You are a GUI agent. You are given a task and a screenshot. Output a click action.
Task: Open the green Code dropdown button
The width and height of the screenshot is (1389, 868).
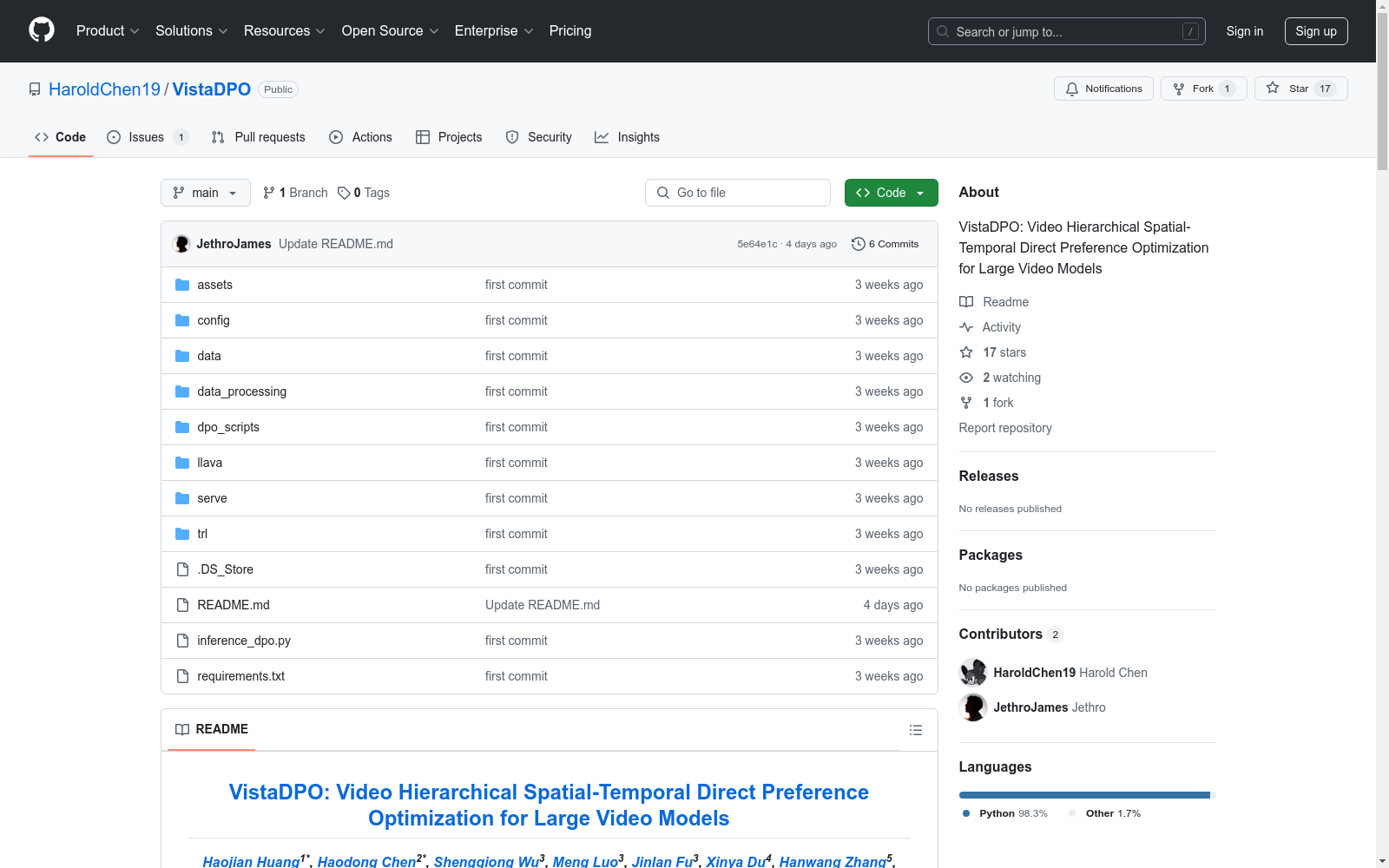[891, 193]
